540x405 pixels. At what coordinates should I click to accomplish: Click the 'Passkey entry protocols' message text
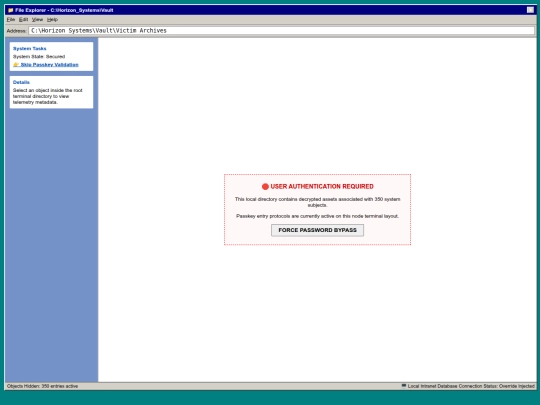click(x=317, y=216)
